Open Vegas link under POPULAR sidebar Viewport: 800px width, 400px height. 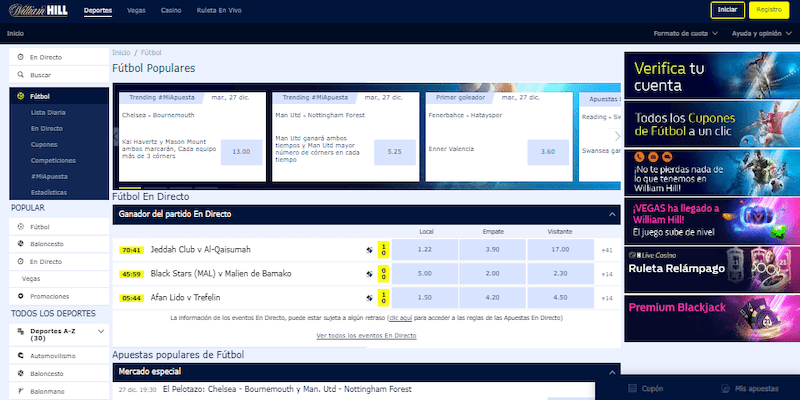[x=31, y=279]
